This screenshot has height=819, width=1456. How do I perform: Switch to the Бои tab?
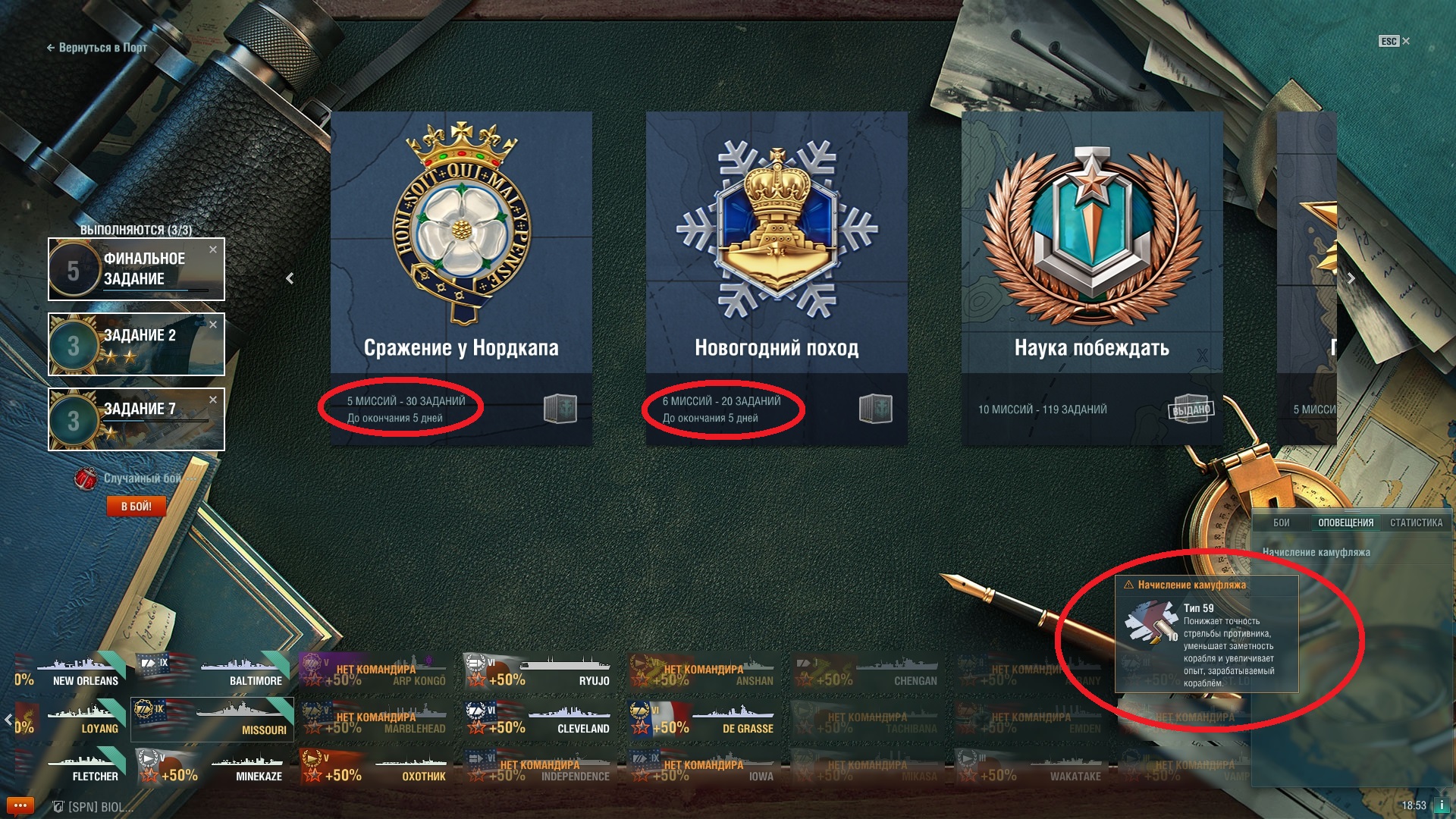click(1282, 522)
